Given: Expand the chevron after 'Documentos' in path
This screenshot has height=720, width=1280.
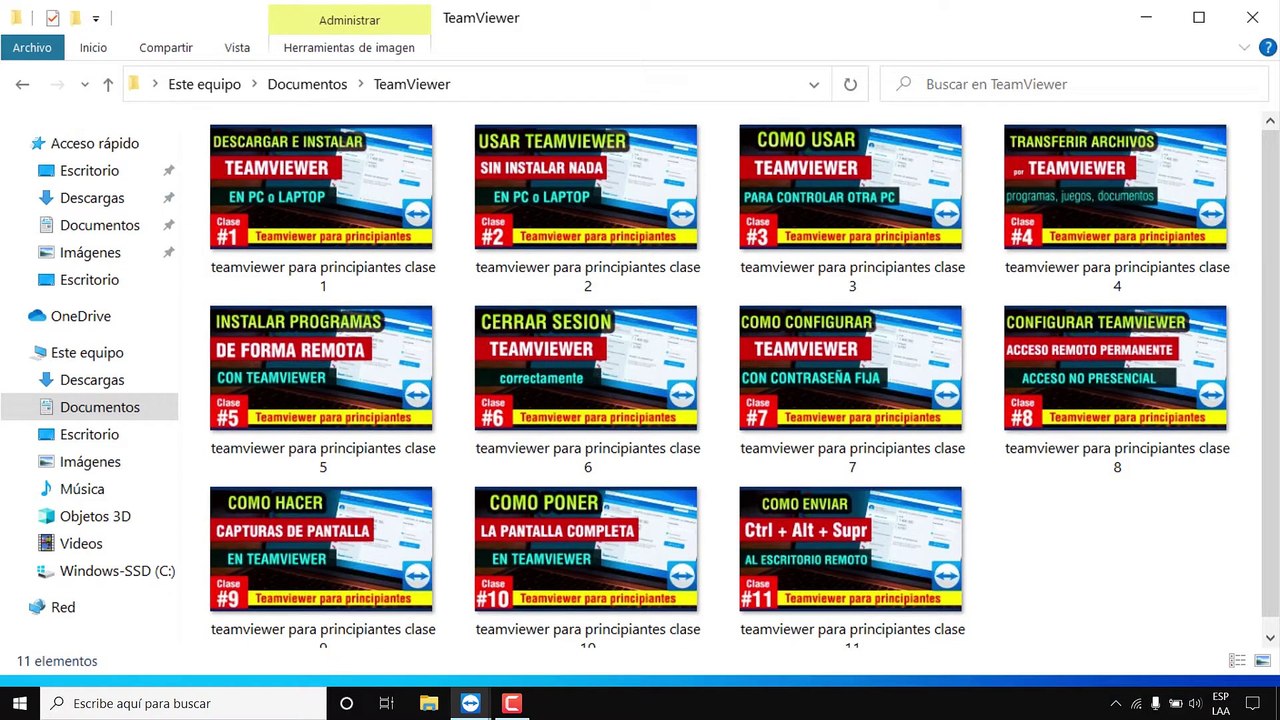Looking at the screenshot, I should pyautogui.click(x=361, y=84).
